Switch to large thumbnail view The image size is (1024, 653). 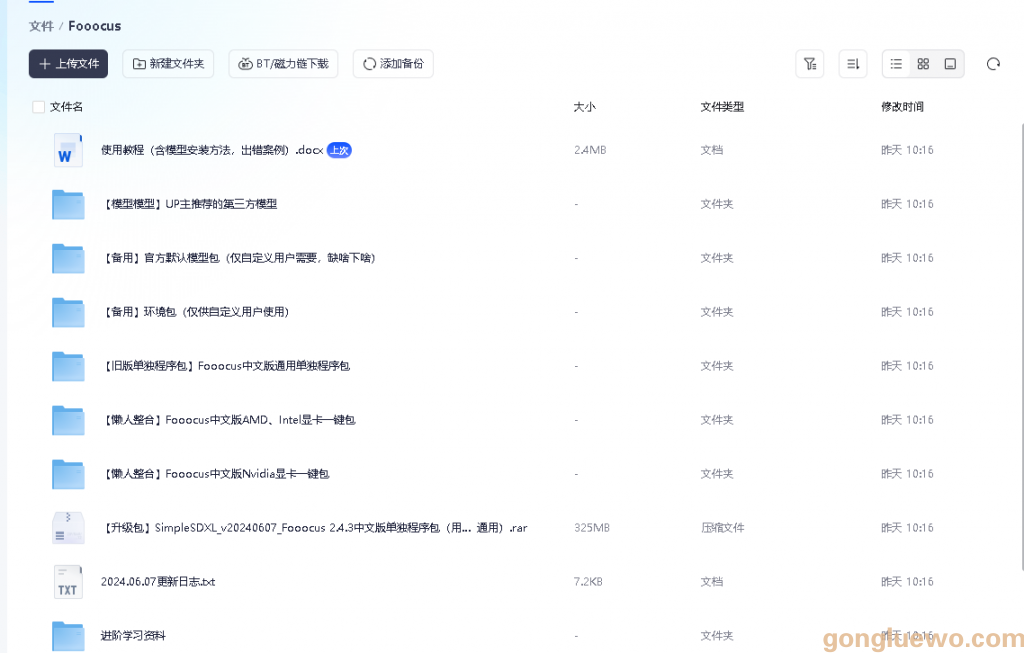click(950, 64)
